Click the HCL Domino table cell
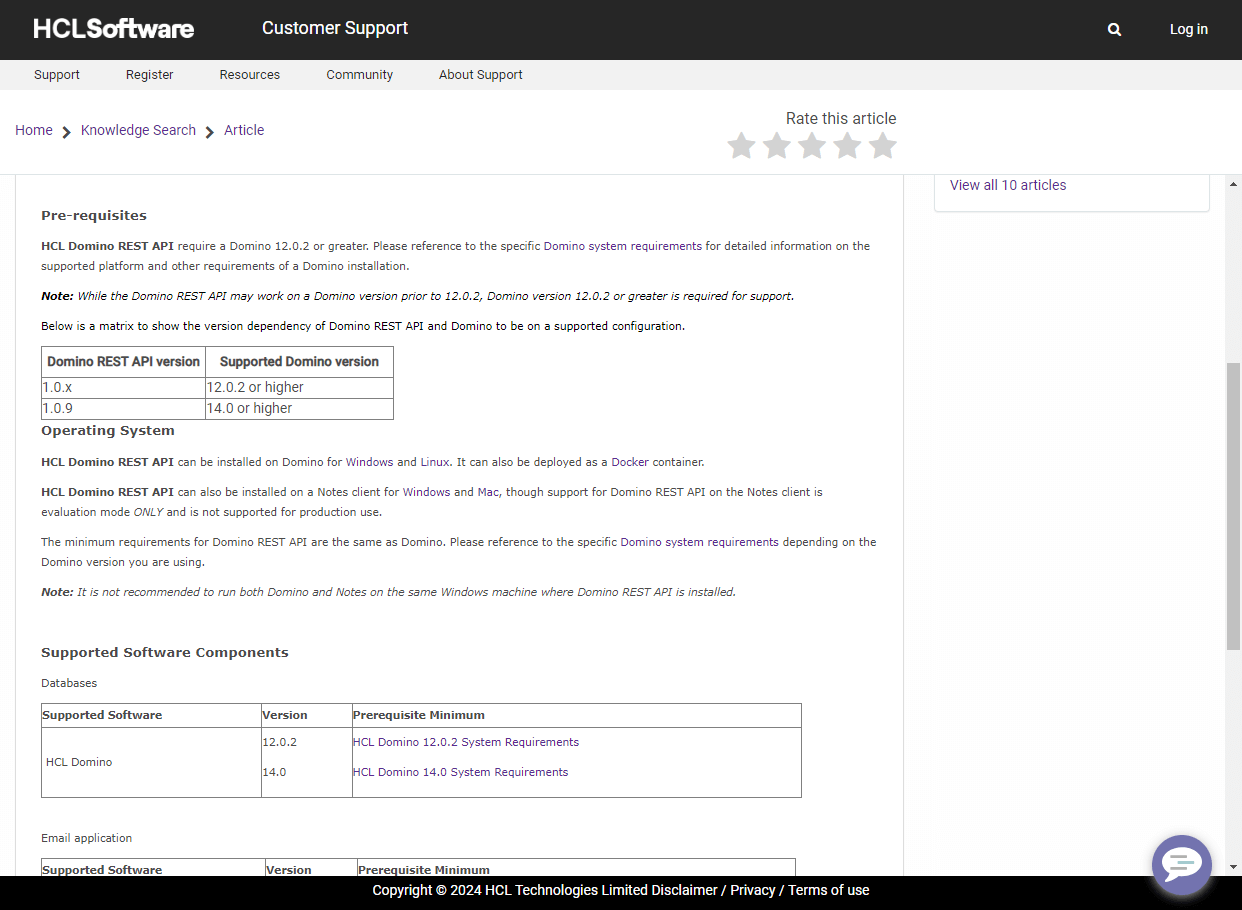This screenshot has width=1242, height=910. (x=151, y=762)
